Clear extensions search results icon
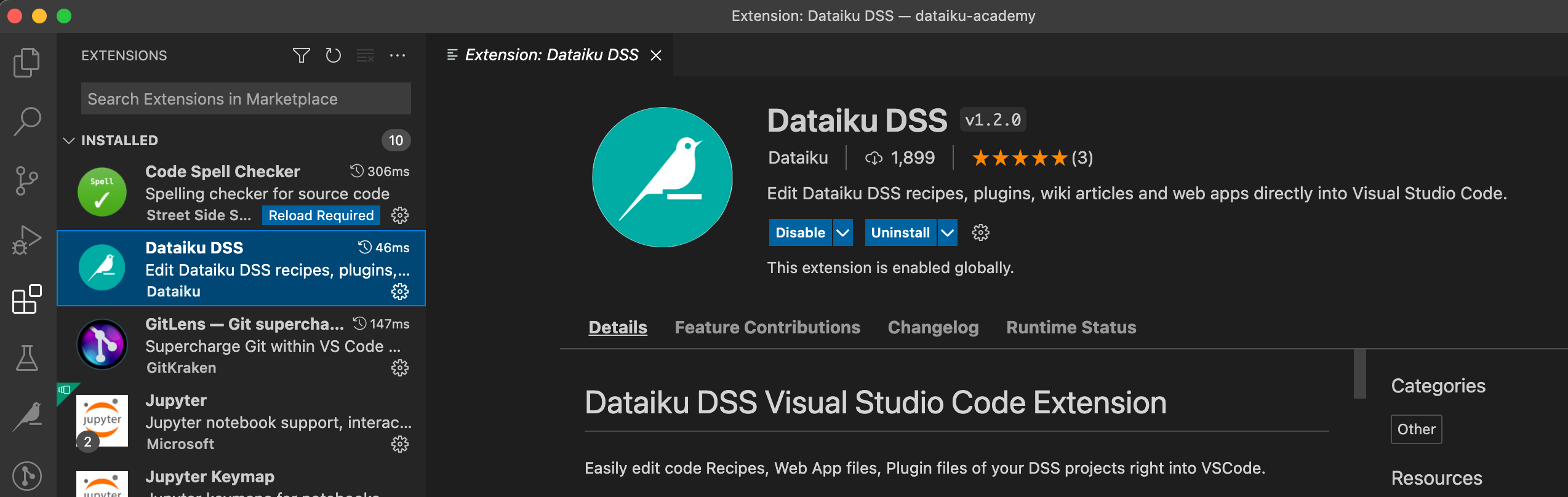1568x497 pixels. click(x=366, y=55)
